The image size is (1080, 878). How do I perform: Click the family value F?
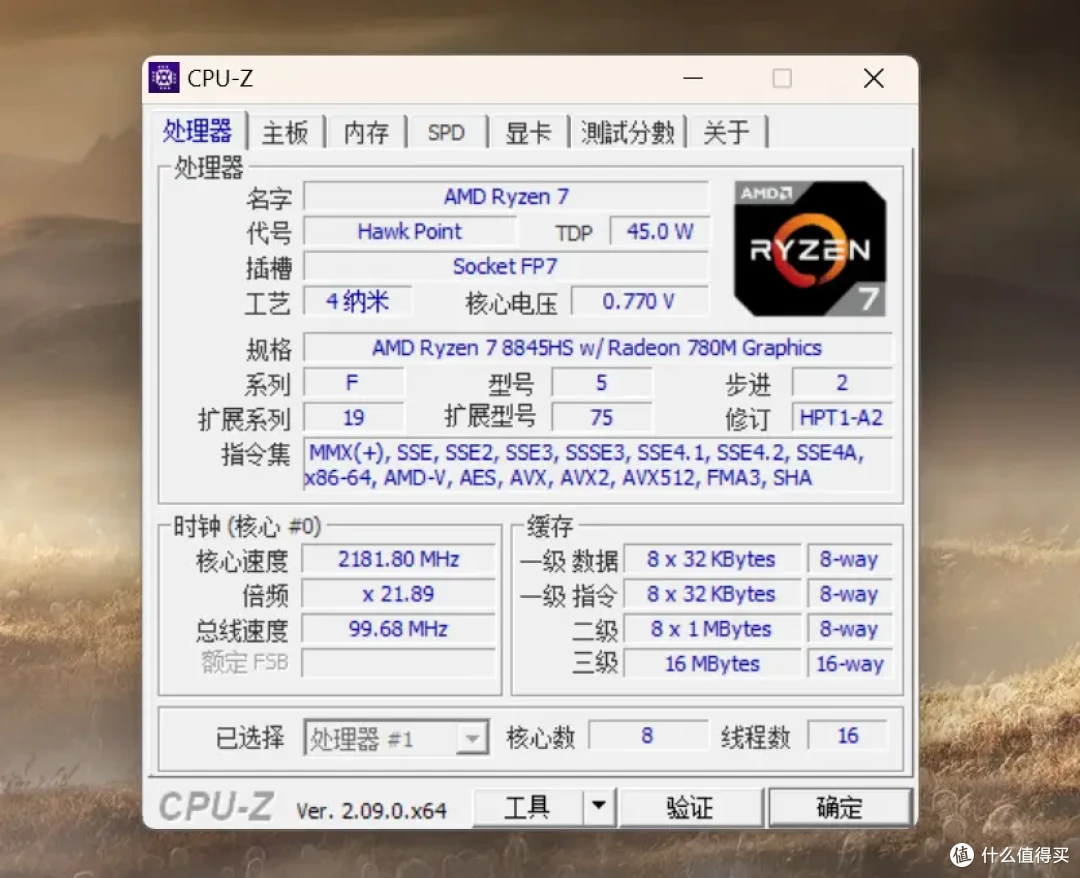coord(353,383)
